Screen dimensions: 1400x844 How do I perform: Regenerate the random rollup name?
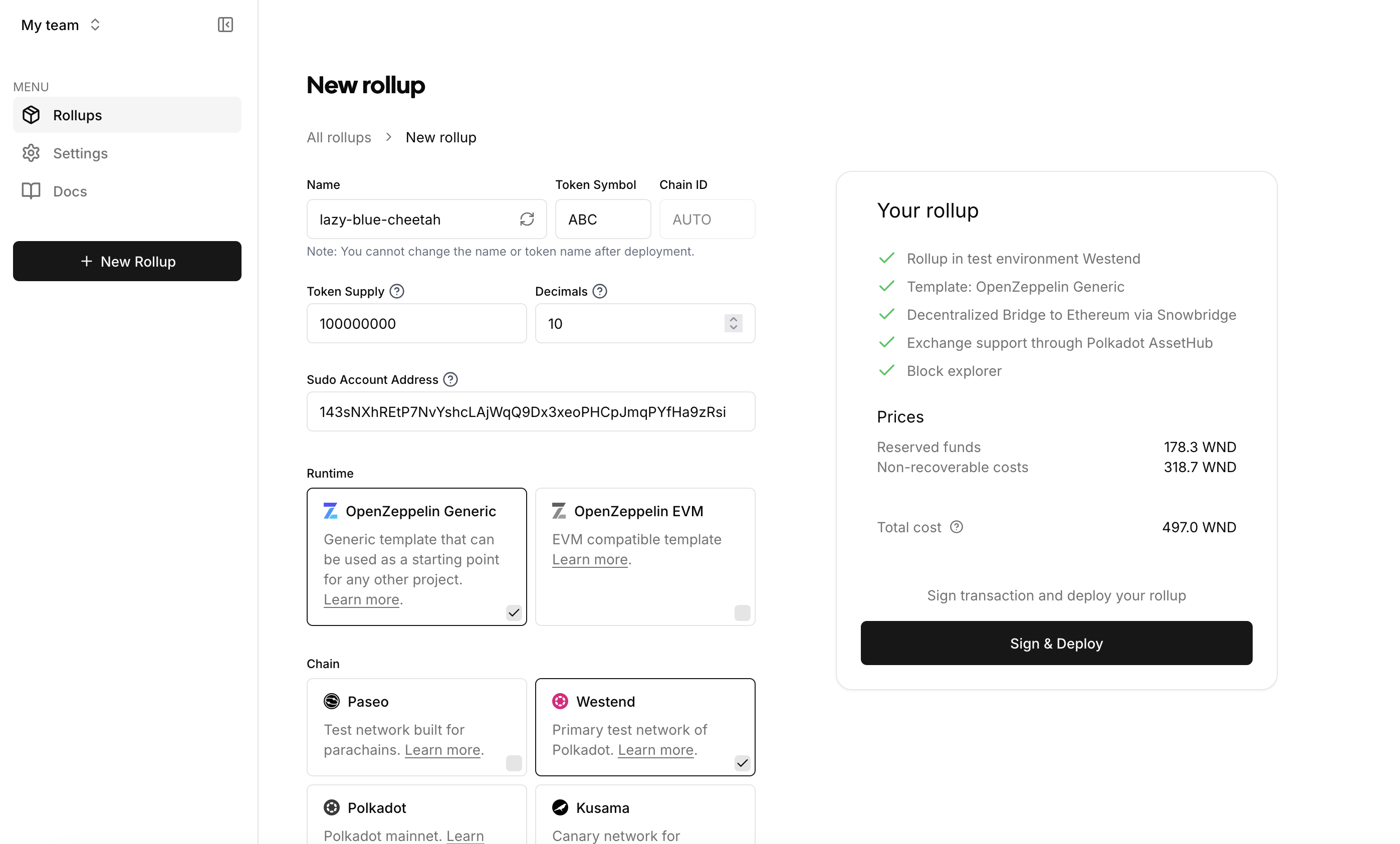coord(527,219)
